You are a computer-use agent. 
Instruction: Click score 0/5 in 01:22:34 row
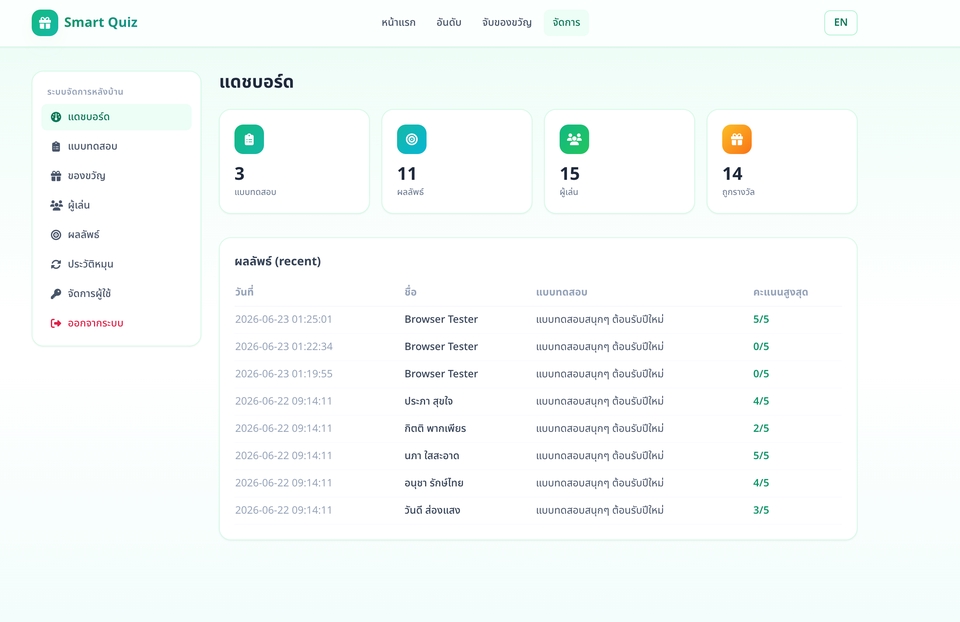point(761,347)
